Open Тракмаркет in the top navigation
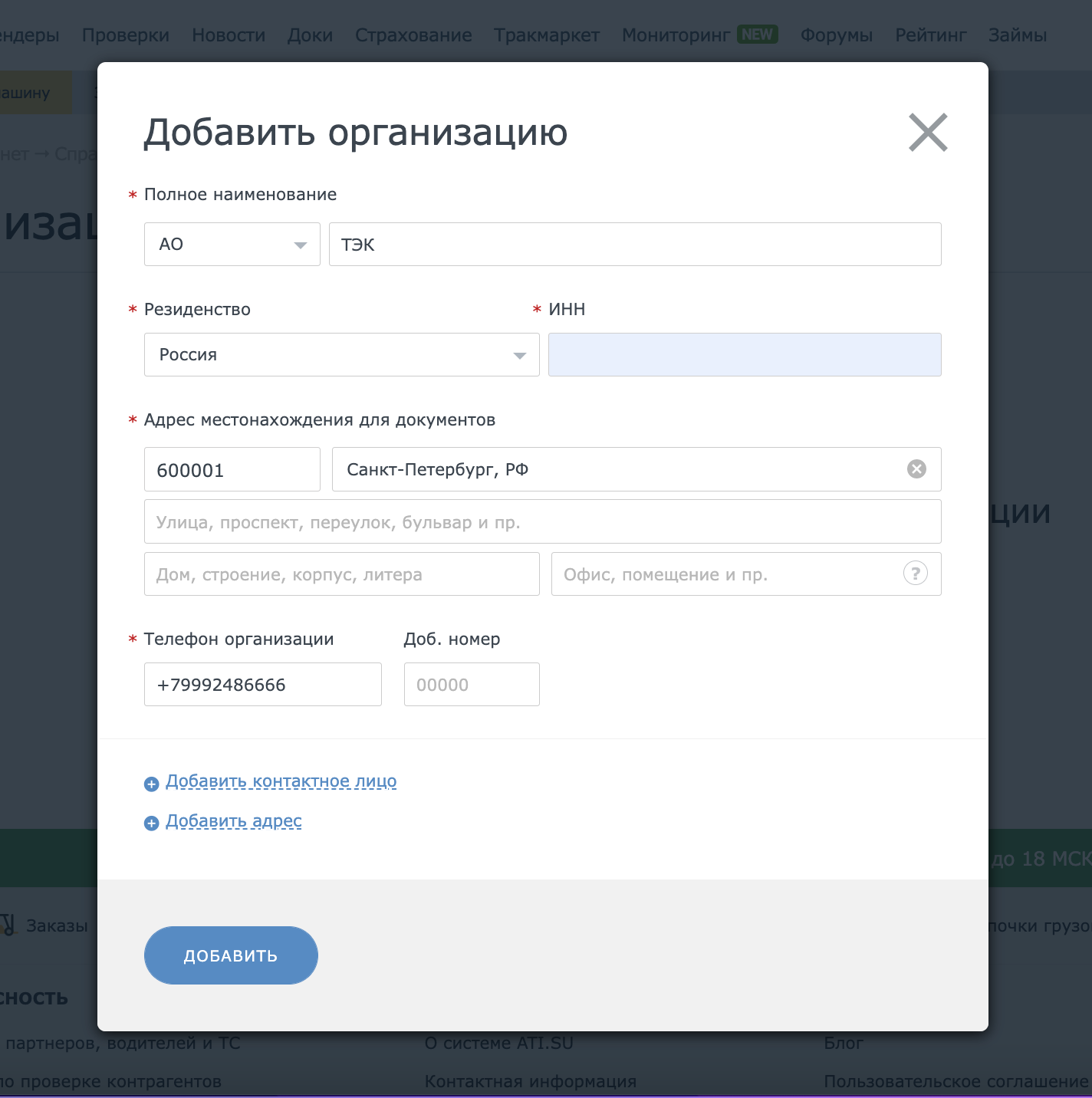The image size is (1092, 1098). click(547, 35)
